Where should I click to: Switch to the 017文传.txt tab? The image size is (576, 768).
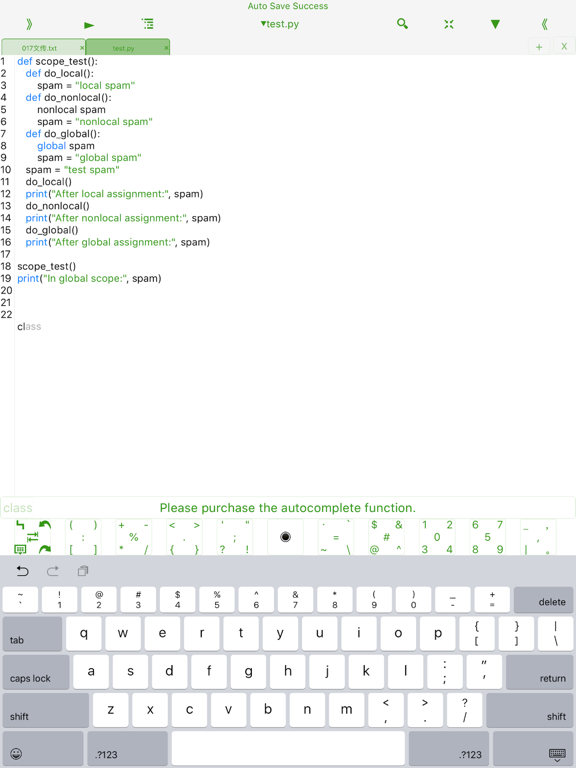pyautogui.click(x=39, y=48)
